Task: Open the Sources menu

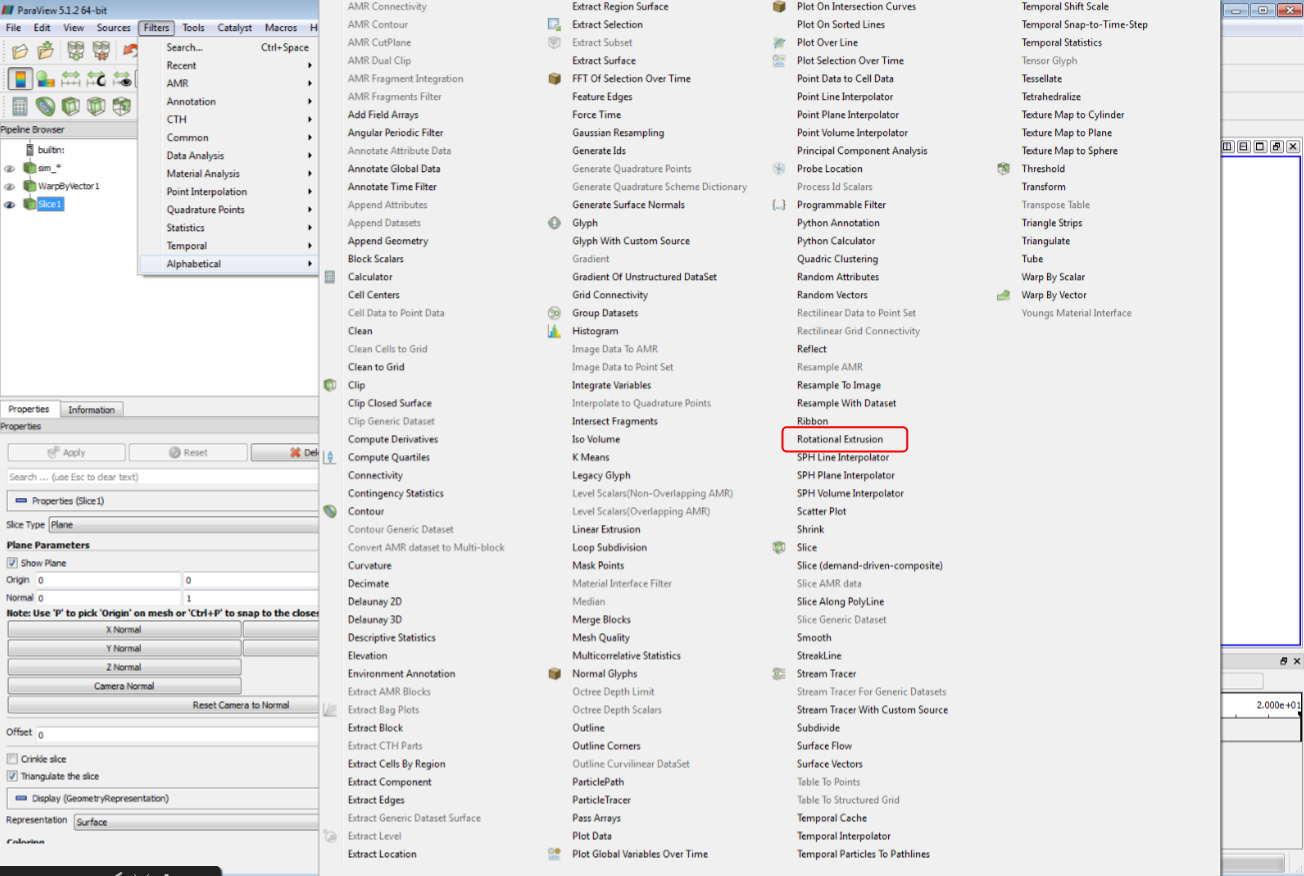Action: (113, 28)
